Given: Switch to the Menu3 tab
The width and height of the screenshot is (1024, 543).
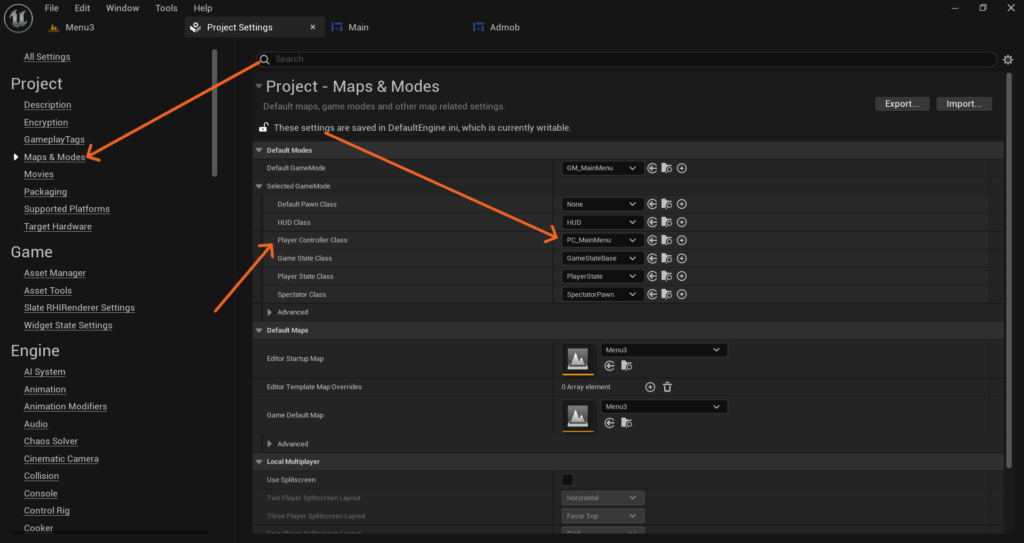Looking at the screenshot, I should pyautogui.click(x=80, y=27).
